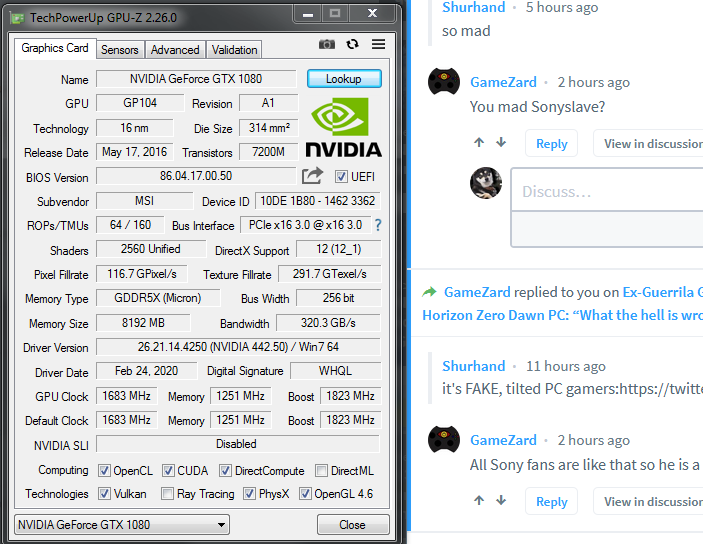
Task: Upvote GameZard's 'All Sony fans' comment
Action: point(479,500)
